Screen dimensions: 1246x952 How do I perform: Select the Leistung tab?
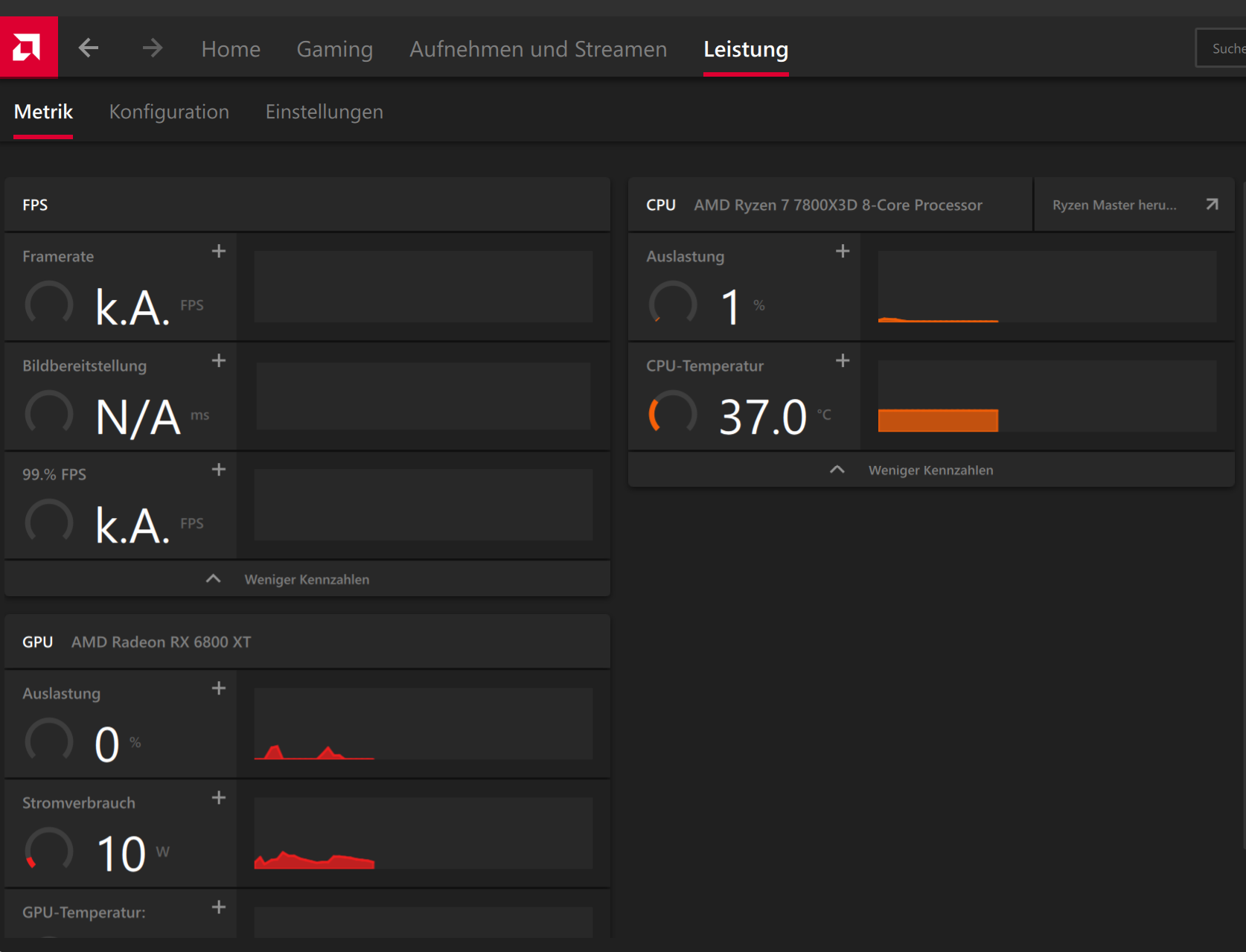click(746, 49)
